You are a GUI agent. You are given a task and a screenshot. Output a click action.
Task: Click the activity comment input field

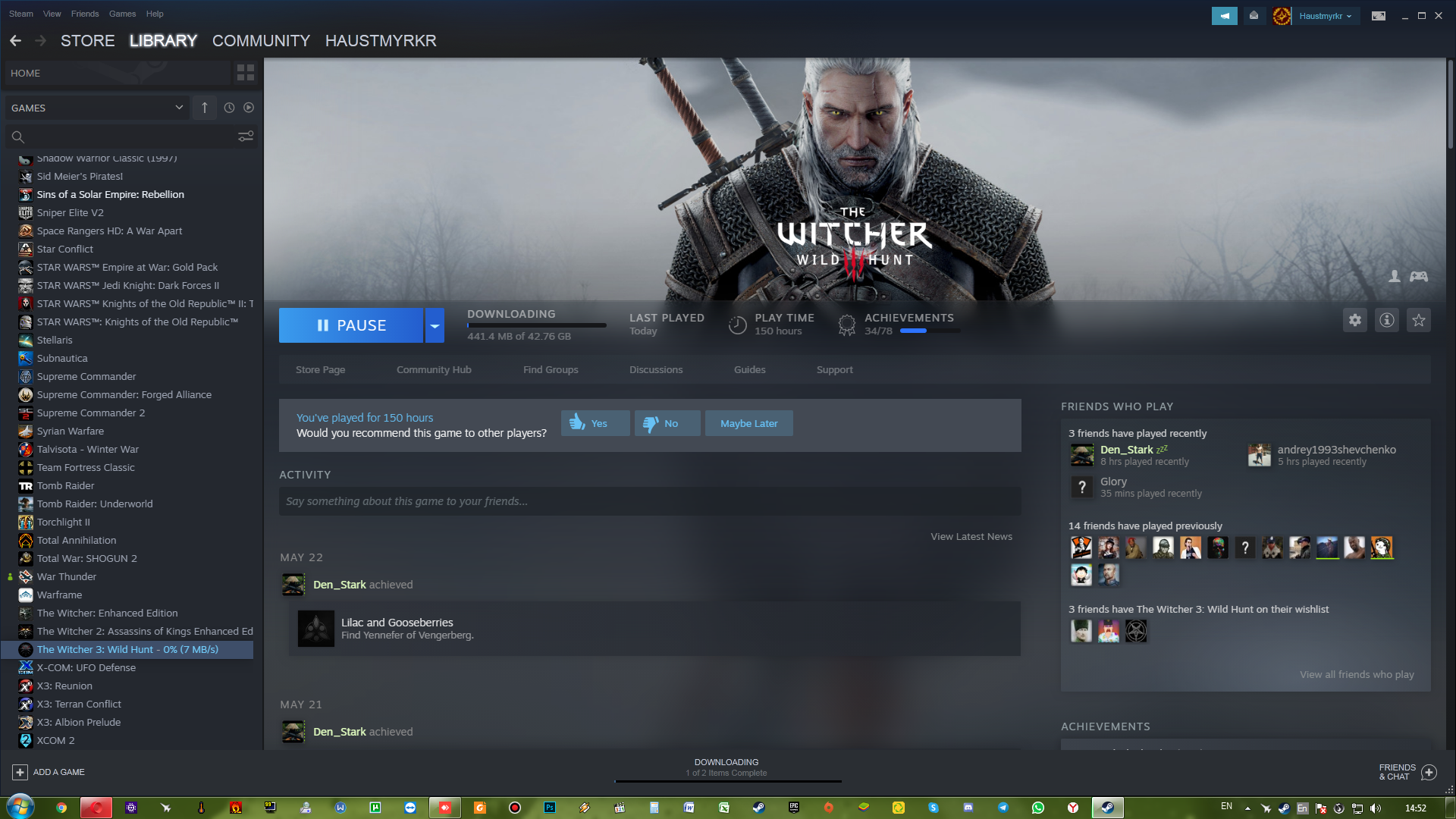click(x=649, y=501)
